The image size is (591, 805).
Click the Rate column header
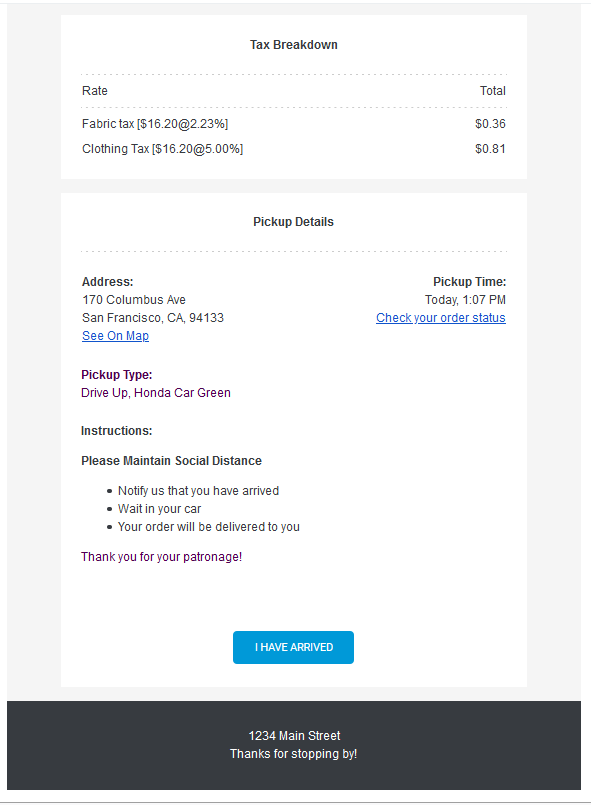tap(94, 90)
